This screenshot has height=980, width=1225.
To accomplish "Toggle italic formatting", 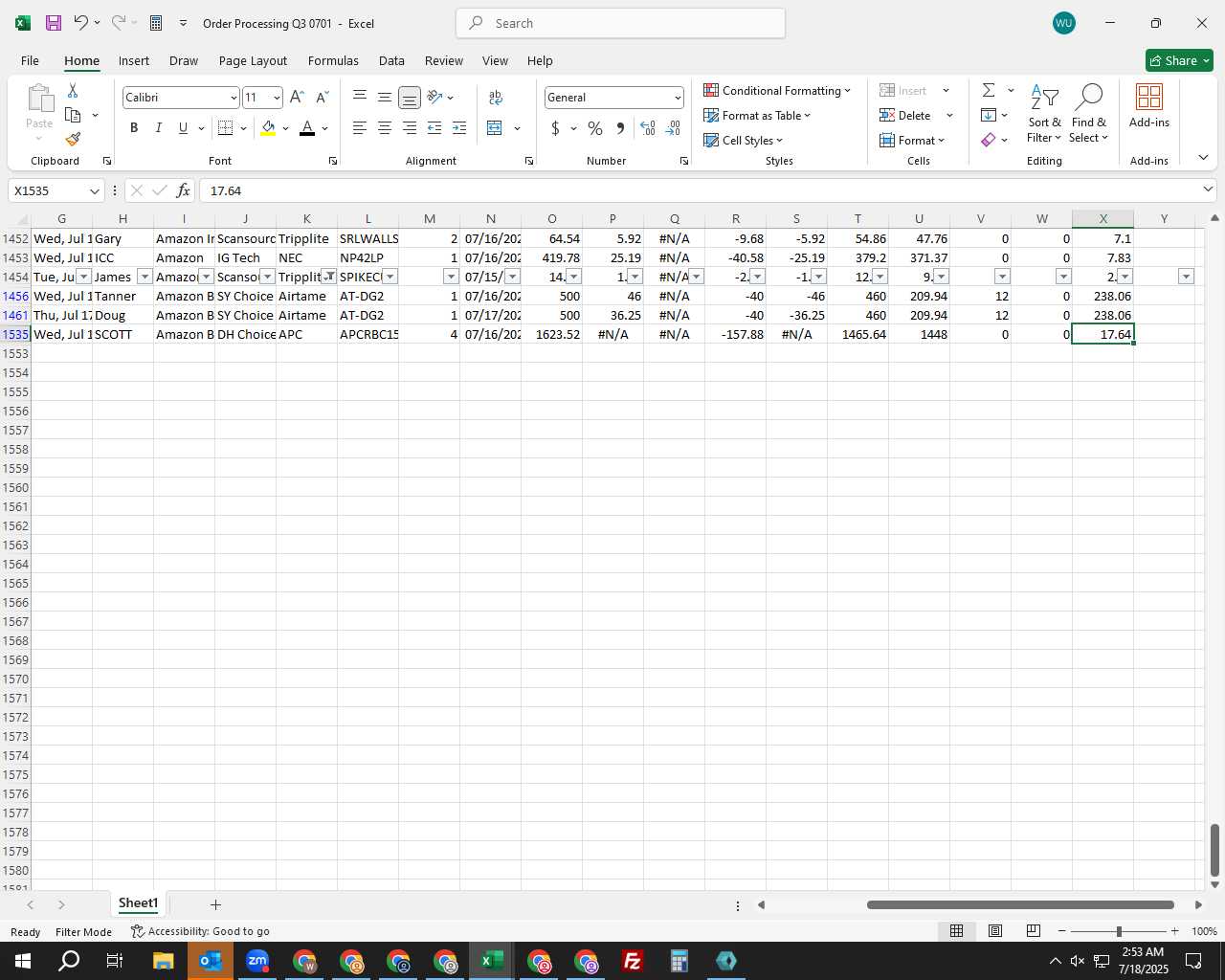I will (x=158, y=127).
